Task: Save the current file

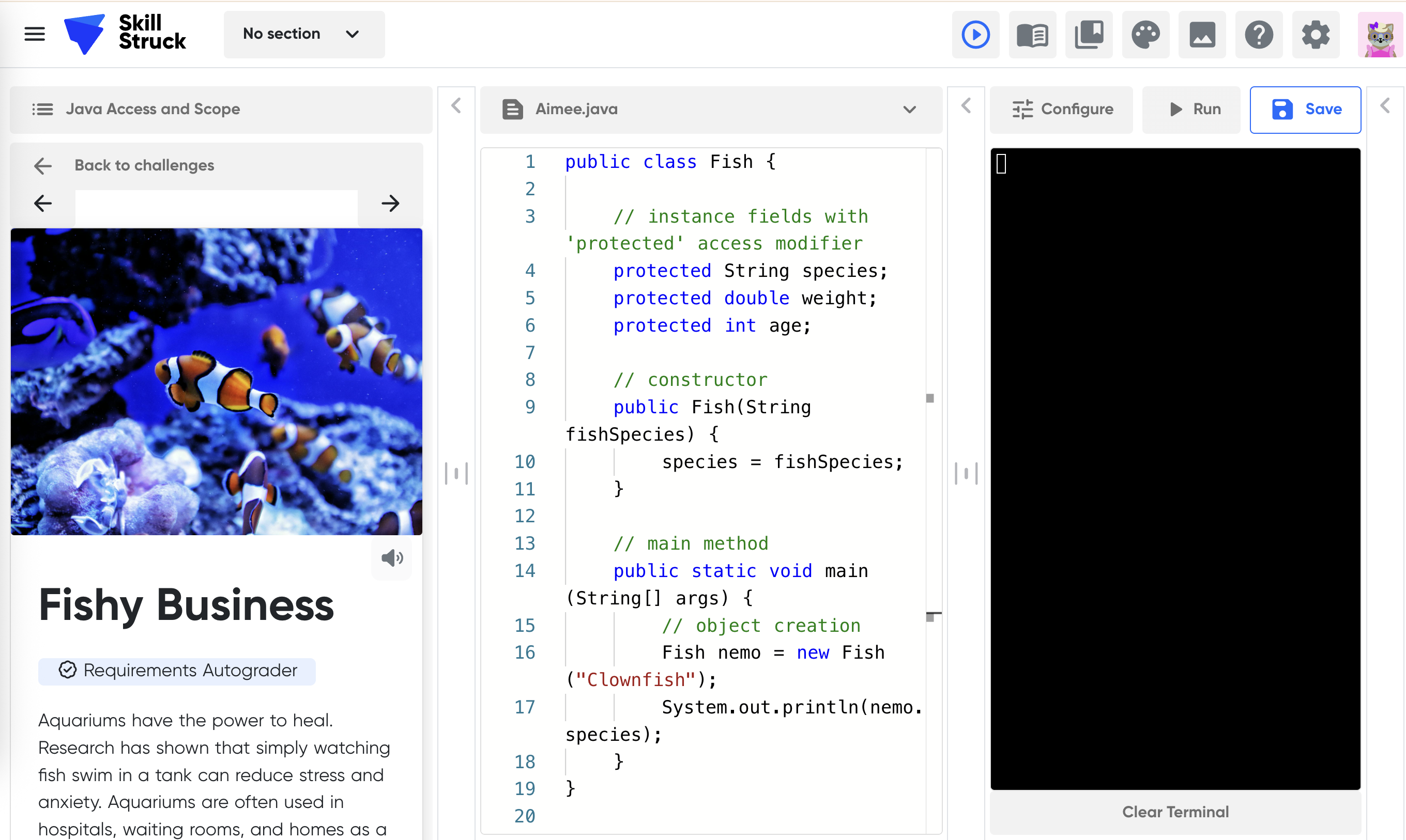Action: (1305, 109)
